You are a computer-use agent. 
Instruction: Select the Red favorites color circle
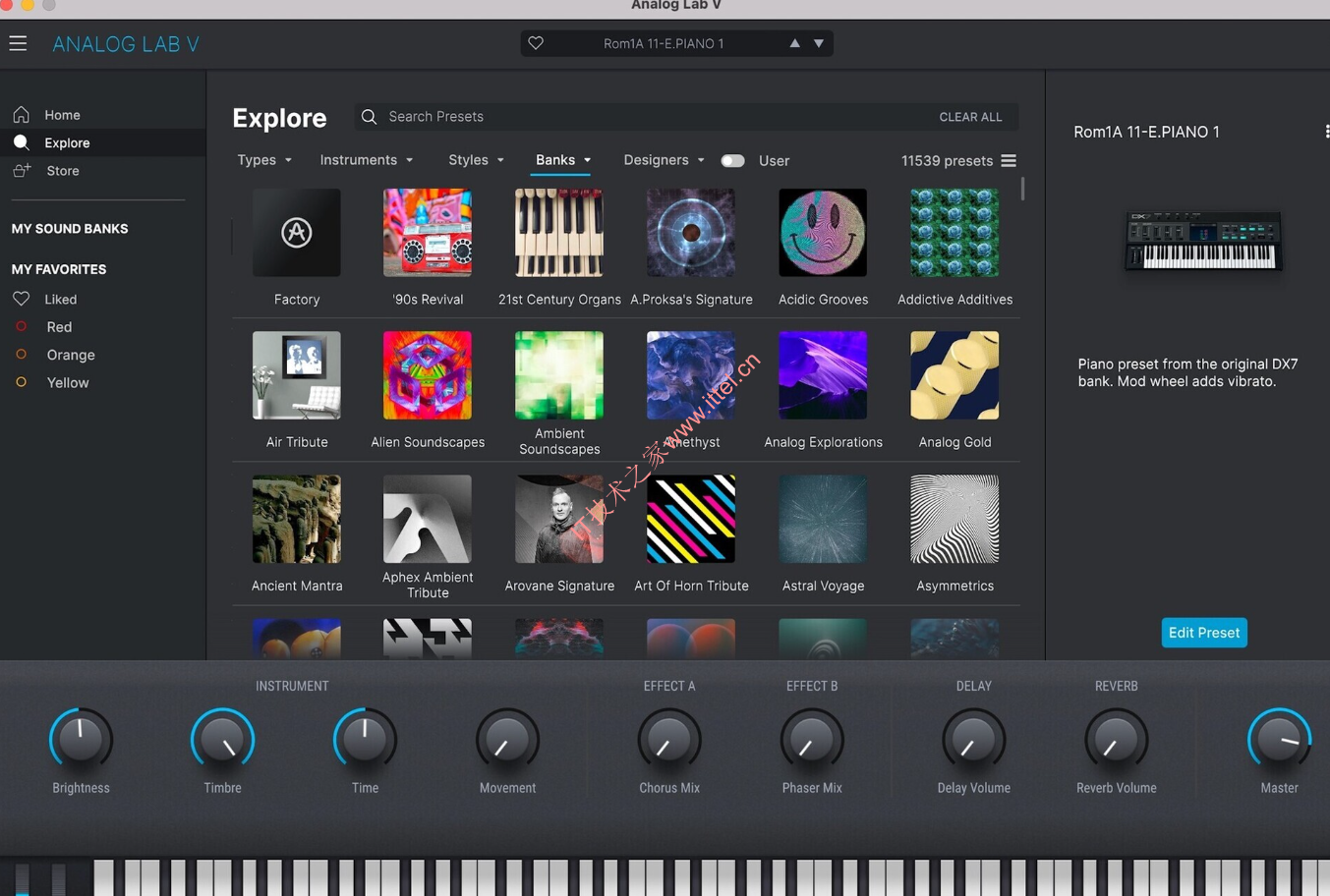tap(21, 326)
